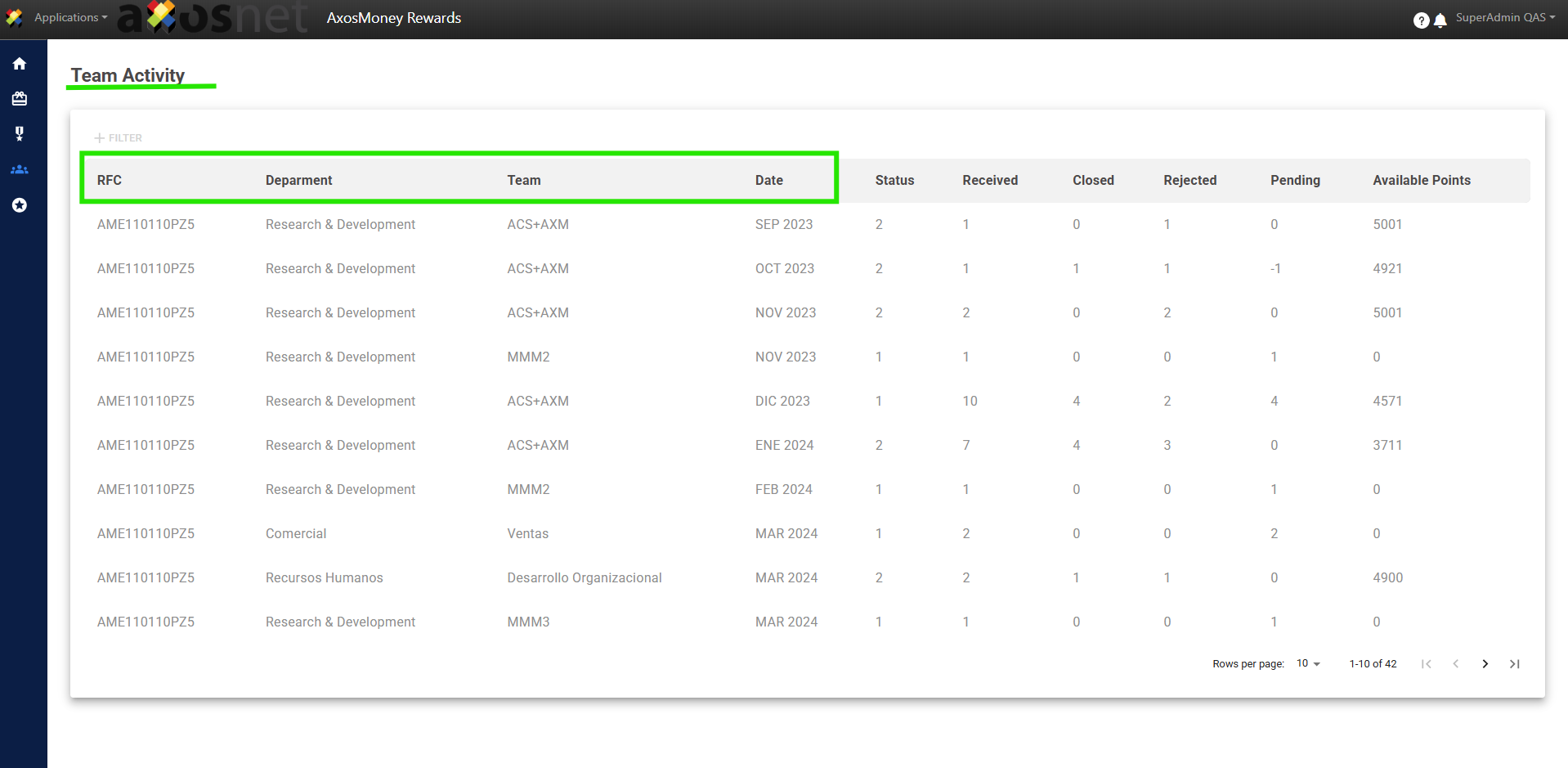Image resolution: width=1568 pixels, height=768 pixels.
Task: Go to next page of results
Action: (x=1485, y=664)
